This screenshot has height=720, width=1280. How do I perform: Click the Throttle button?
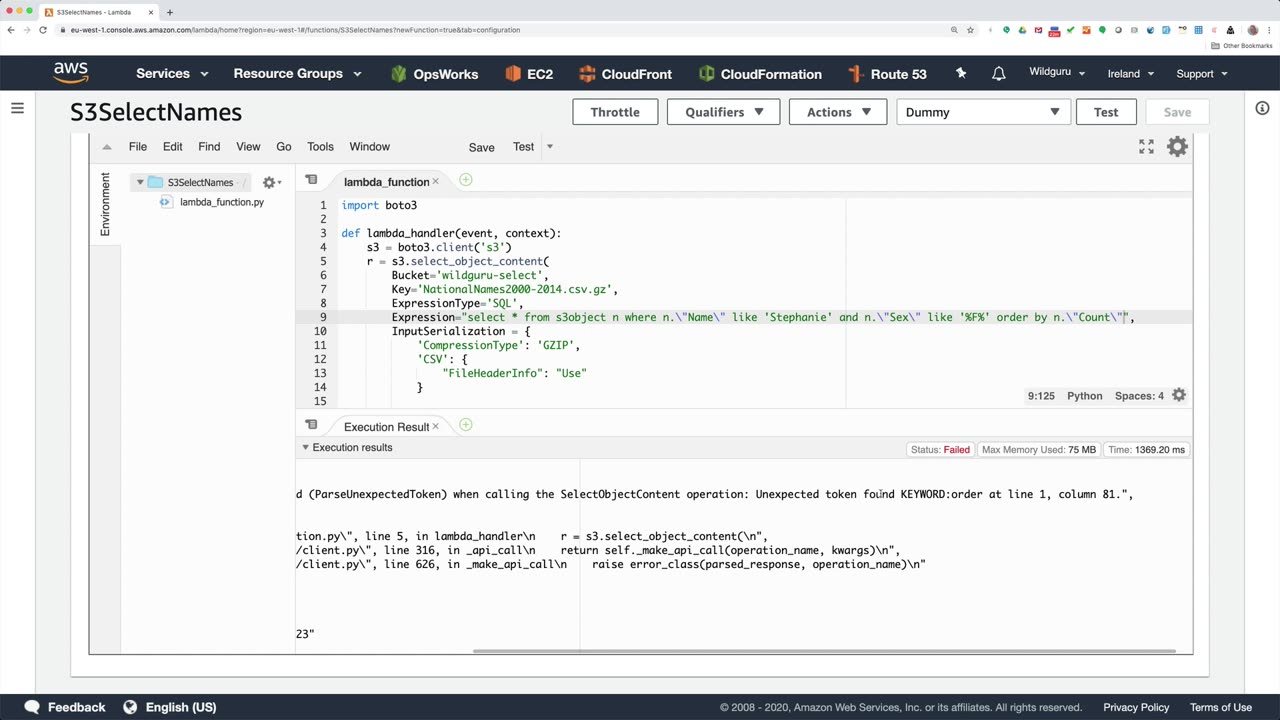615,112
